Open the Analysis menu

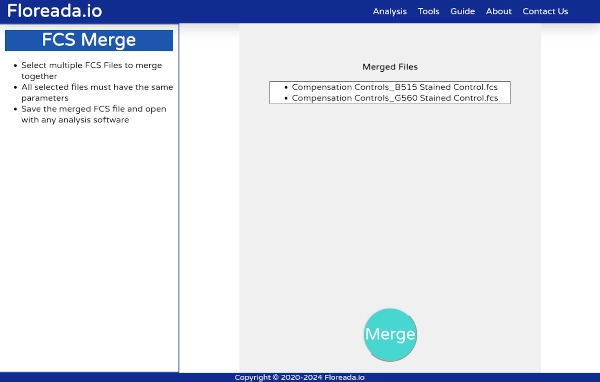pyautogui.click(x=390, y=11)
